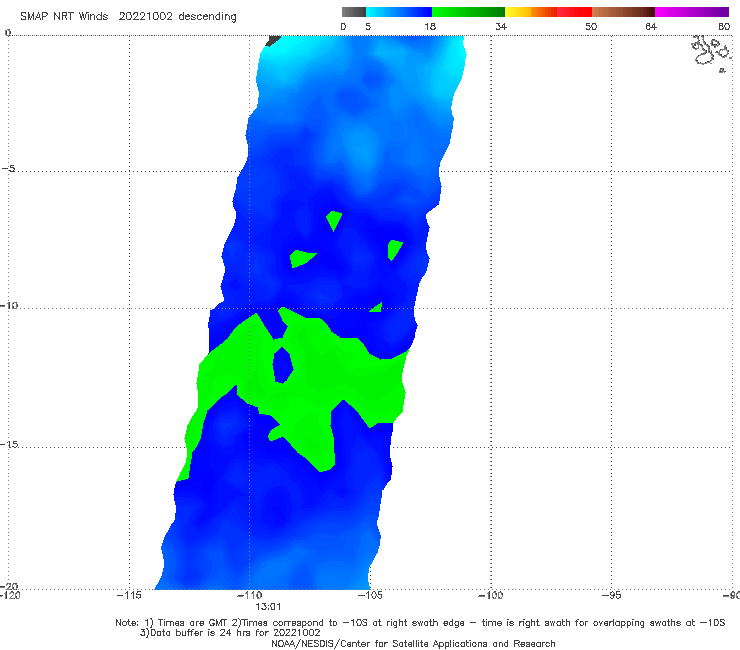This screenshot has width=740, height=650.
Task: Click the swath time label '13:01'
Action: (x=268, y=607)
